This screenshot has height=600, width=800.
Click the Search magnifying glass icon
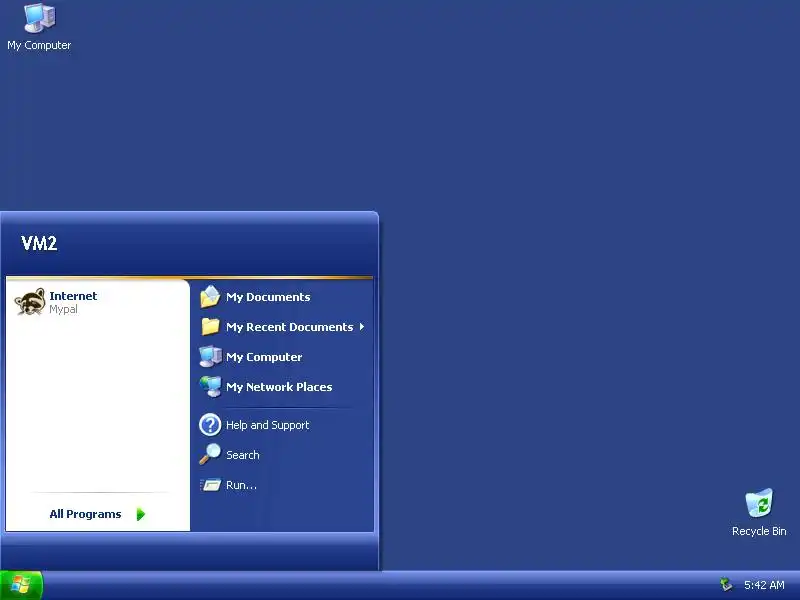(210, 454)
